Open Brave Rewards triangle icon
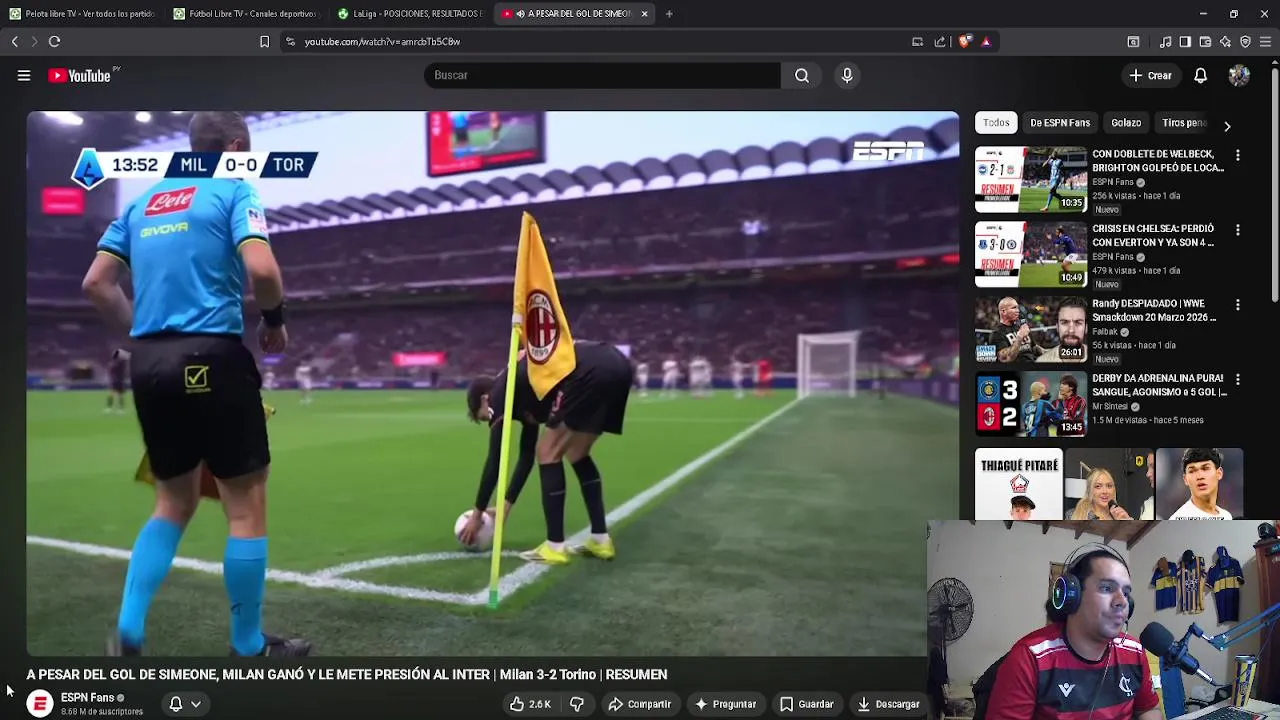Viewport: 1280px width, 720px height. click(986, 41)
